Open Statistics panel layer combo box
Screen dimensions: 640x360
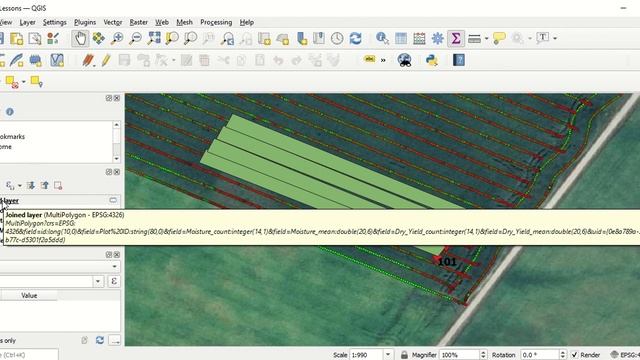[60, 267]
